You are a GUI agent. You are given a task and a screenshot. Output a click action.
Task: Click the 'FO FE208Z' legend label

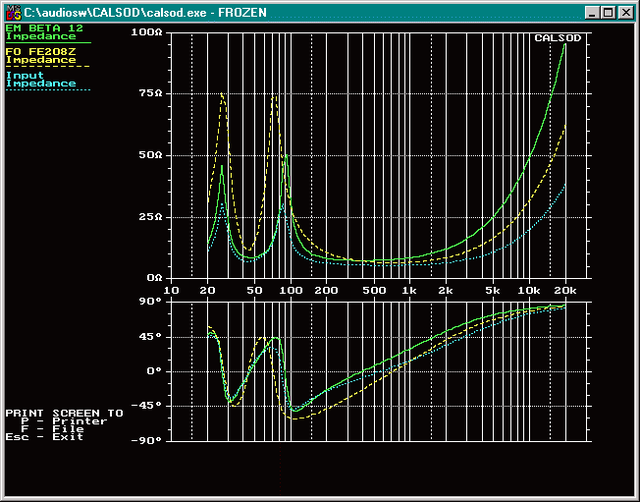40,52
